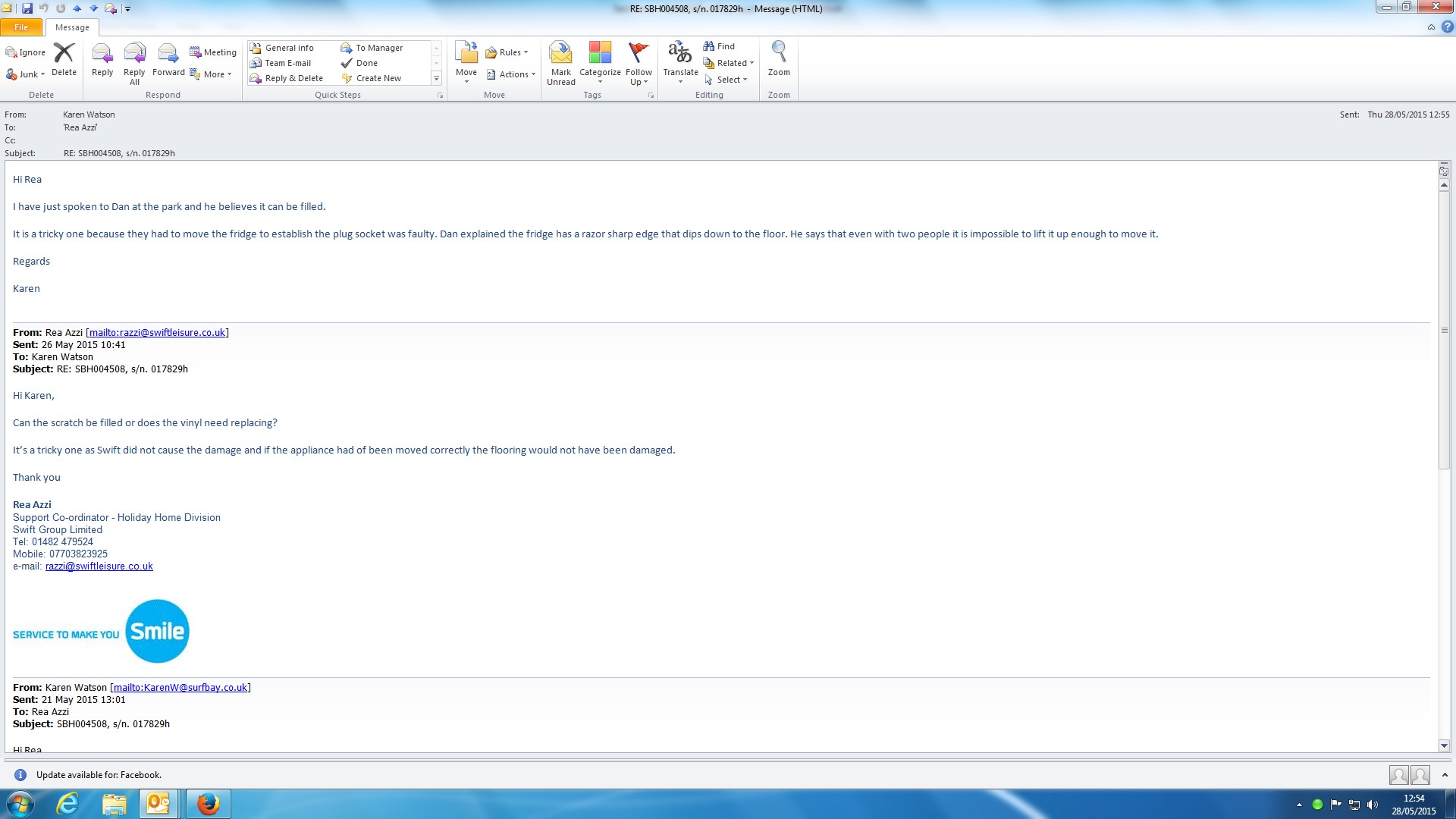Viewport: 1456px width, 819px height.
Task: Expand the Quick Steps gallery
Action: tap(436, 78)
